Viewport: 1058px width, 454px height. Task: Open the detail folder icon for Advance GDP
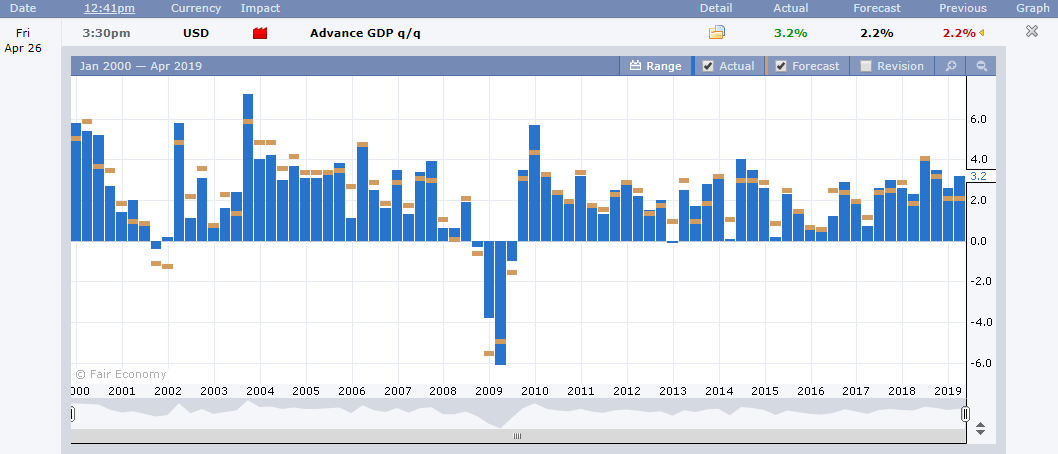(x=716, y=32)
